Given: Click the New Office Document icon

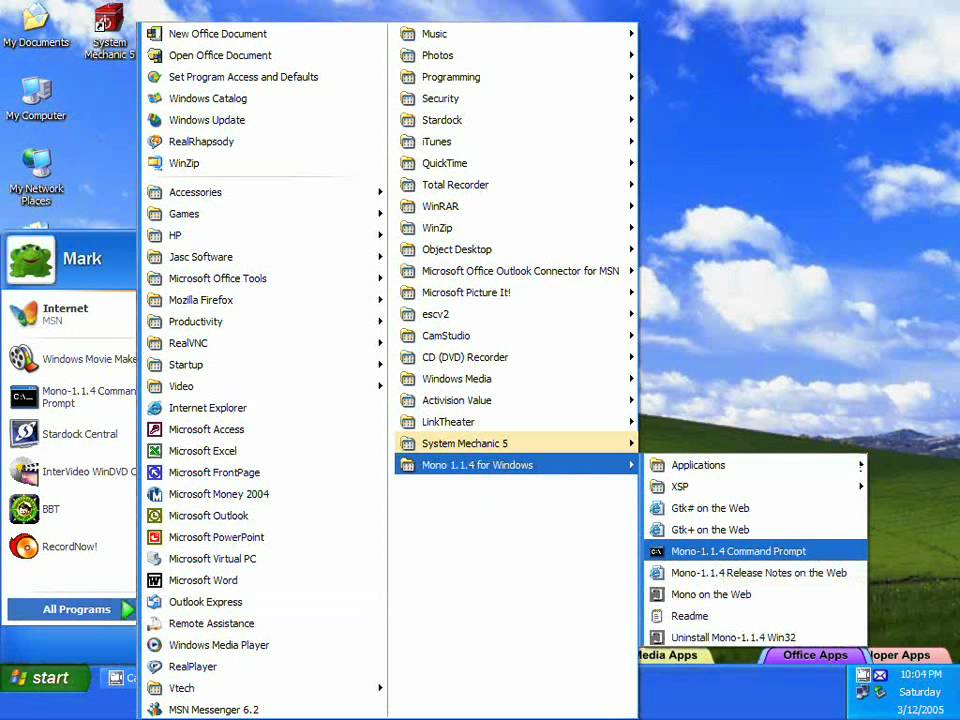Looking at the screenshot, I should pos(155,34).
